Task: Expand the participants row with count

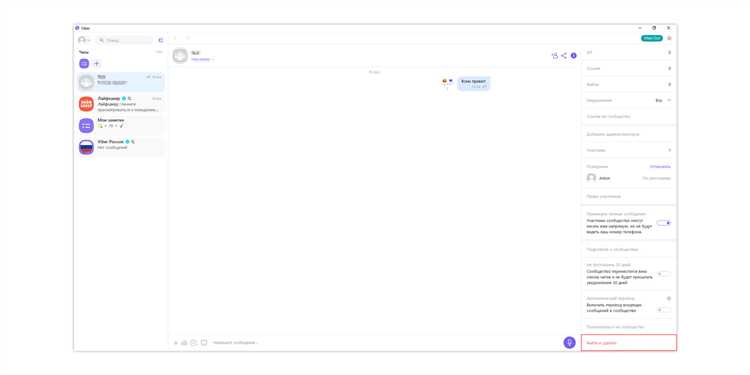Action: tap(629, 150)
